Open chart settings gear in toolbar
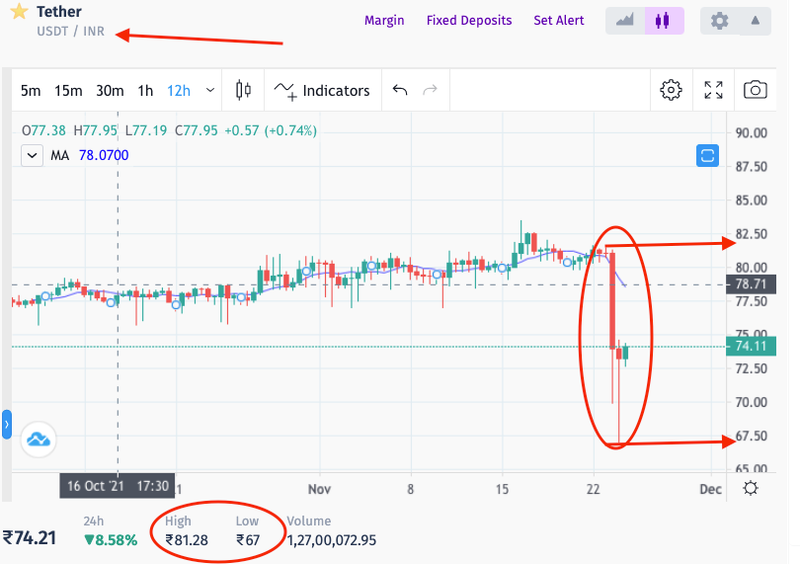The height and width of the screenshot is (564, 800). 671,90
